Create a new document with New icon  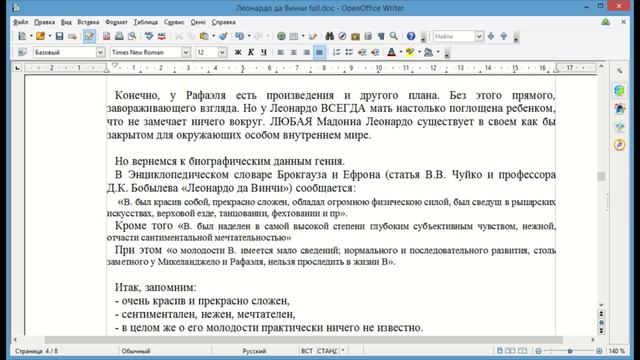tap(22, 36)
